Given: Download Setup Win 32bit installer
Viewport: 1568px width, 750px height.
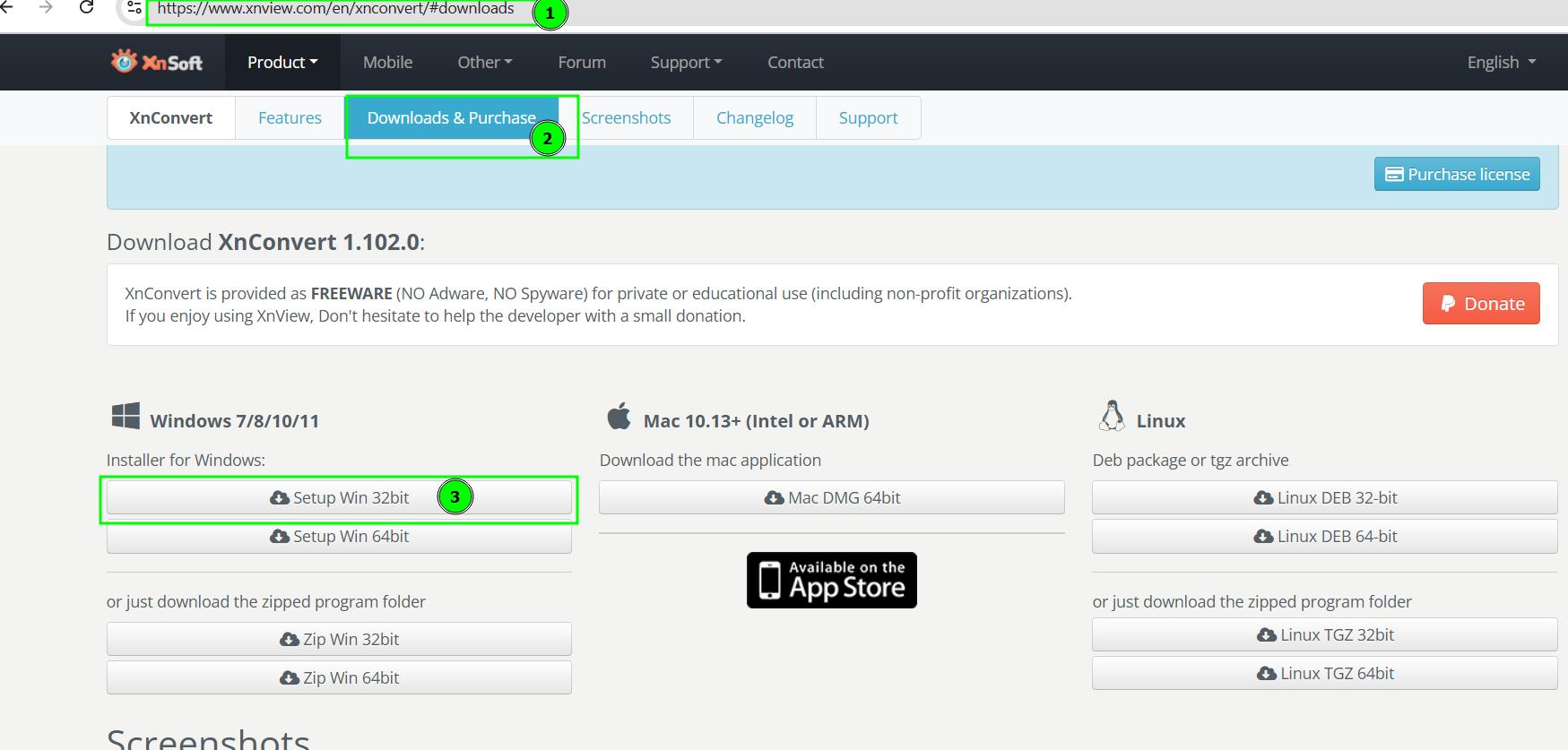Looking at the screenshot, I should (x=339, y=497).
